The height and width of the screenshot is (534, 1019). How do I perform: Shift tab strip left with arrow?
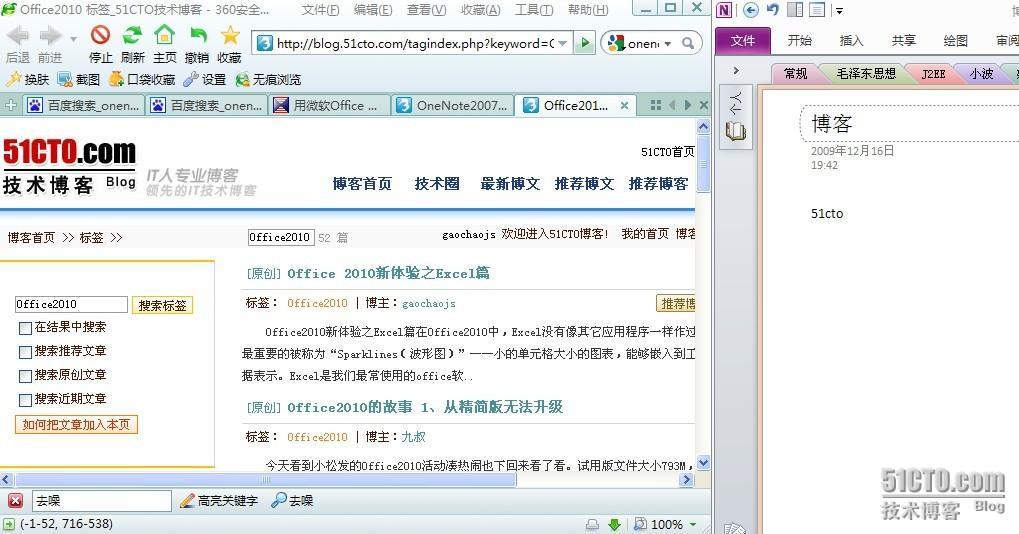point(672,105)
